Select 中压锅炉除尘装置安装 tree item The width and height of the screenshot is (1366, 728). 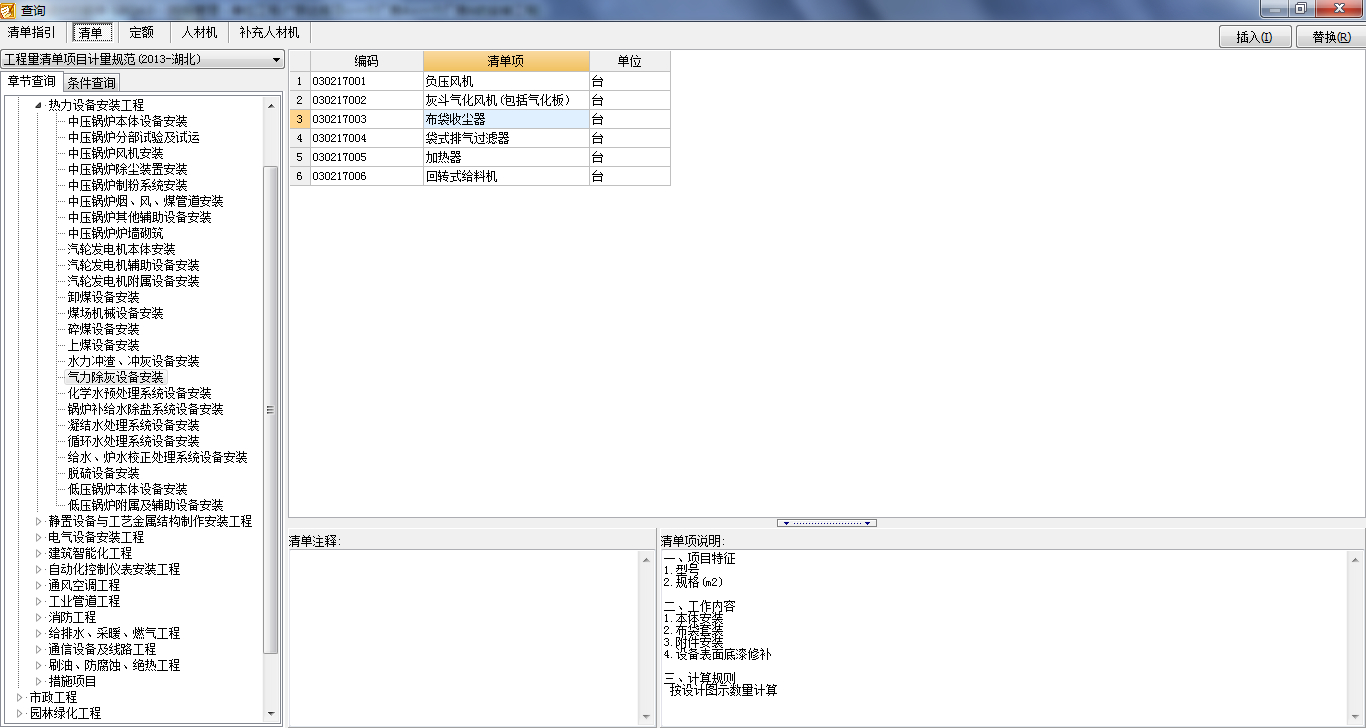click(x=127, y=169)
